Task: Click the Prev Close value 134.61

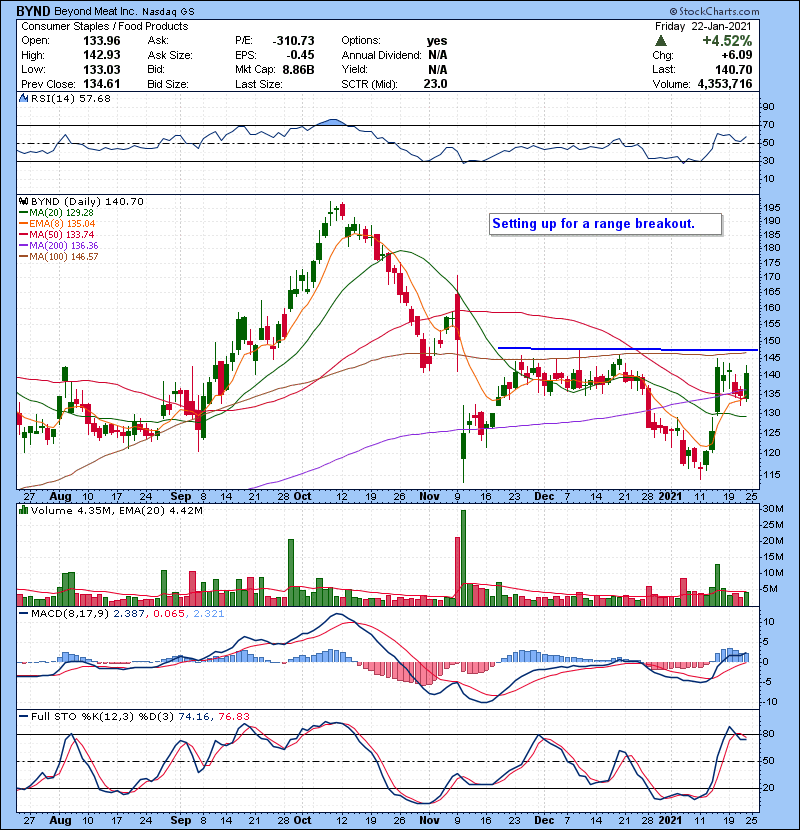Action: click(102, 84)
